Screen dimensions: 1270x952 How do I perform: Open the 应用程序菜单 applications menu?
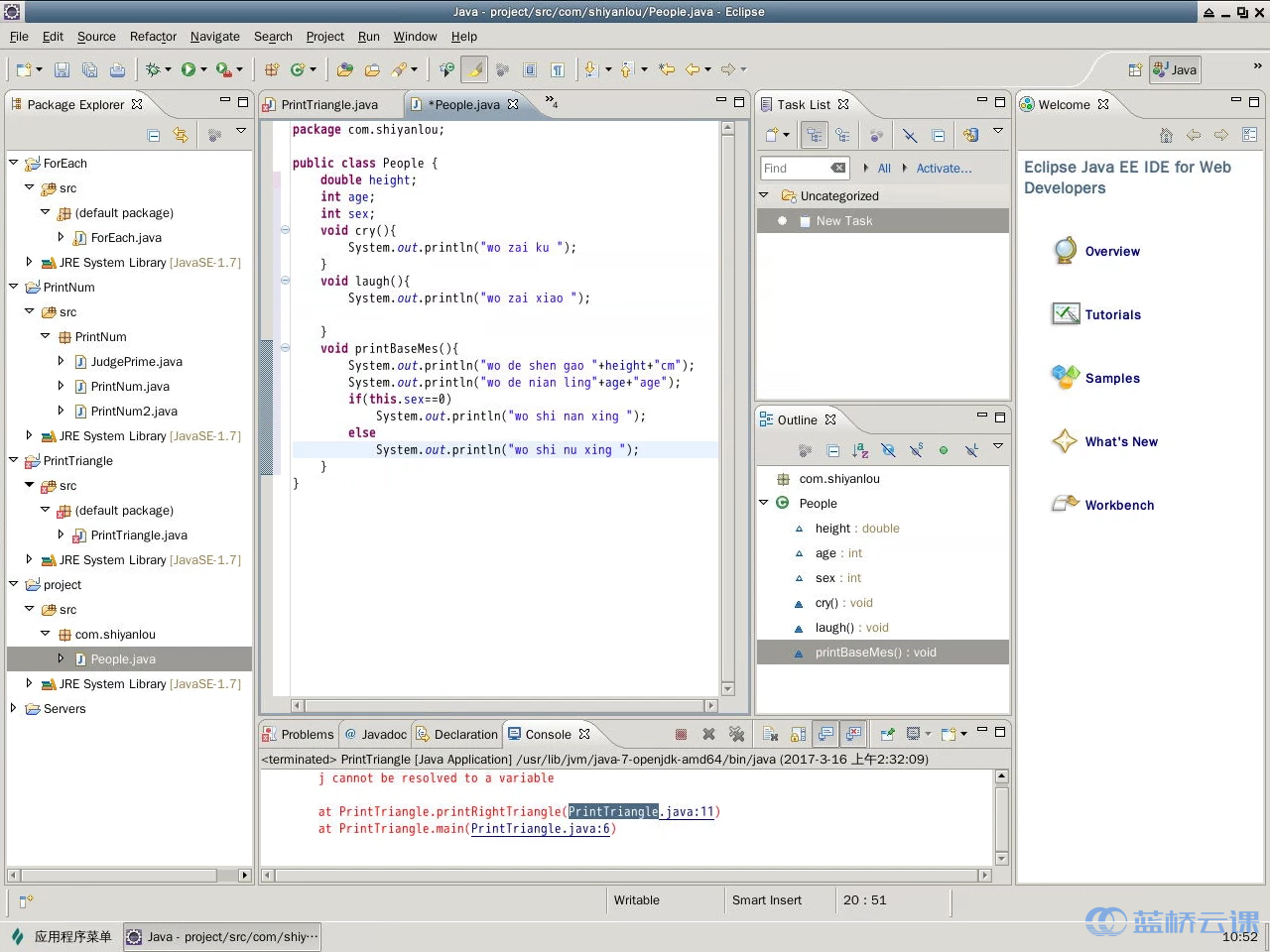(62, 936)
